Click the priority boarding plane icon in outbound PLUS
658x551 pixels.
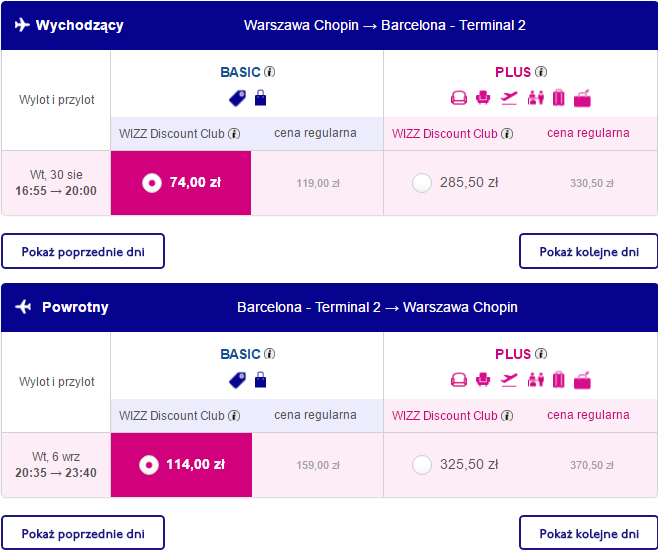[x=509, y=98]
